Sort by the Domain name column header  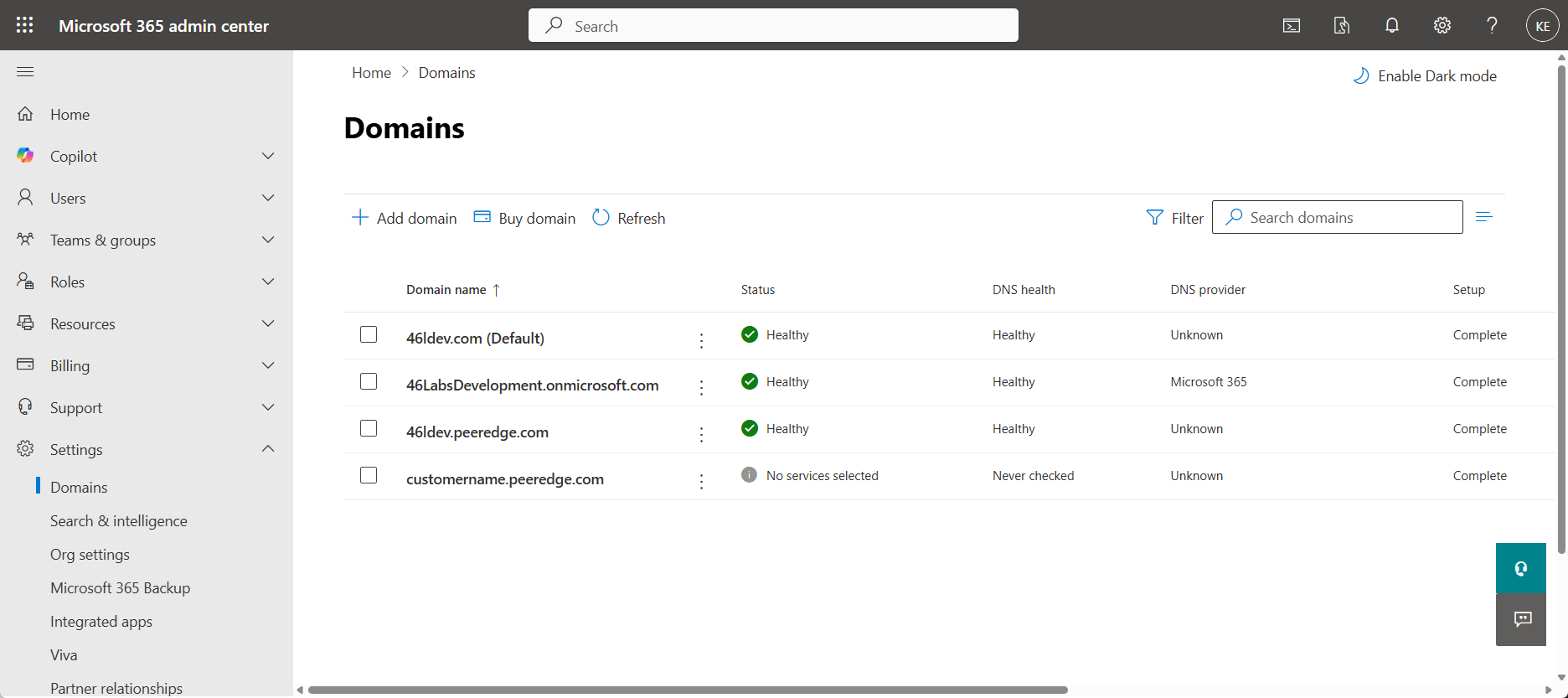click(453, 290)
